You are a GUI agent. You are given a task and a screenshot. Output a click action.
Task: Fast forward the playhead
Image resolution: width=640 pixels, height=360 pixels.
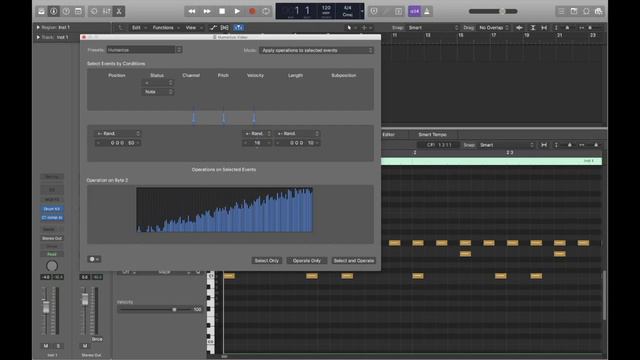click(x=207, y=11)
